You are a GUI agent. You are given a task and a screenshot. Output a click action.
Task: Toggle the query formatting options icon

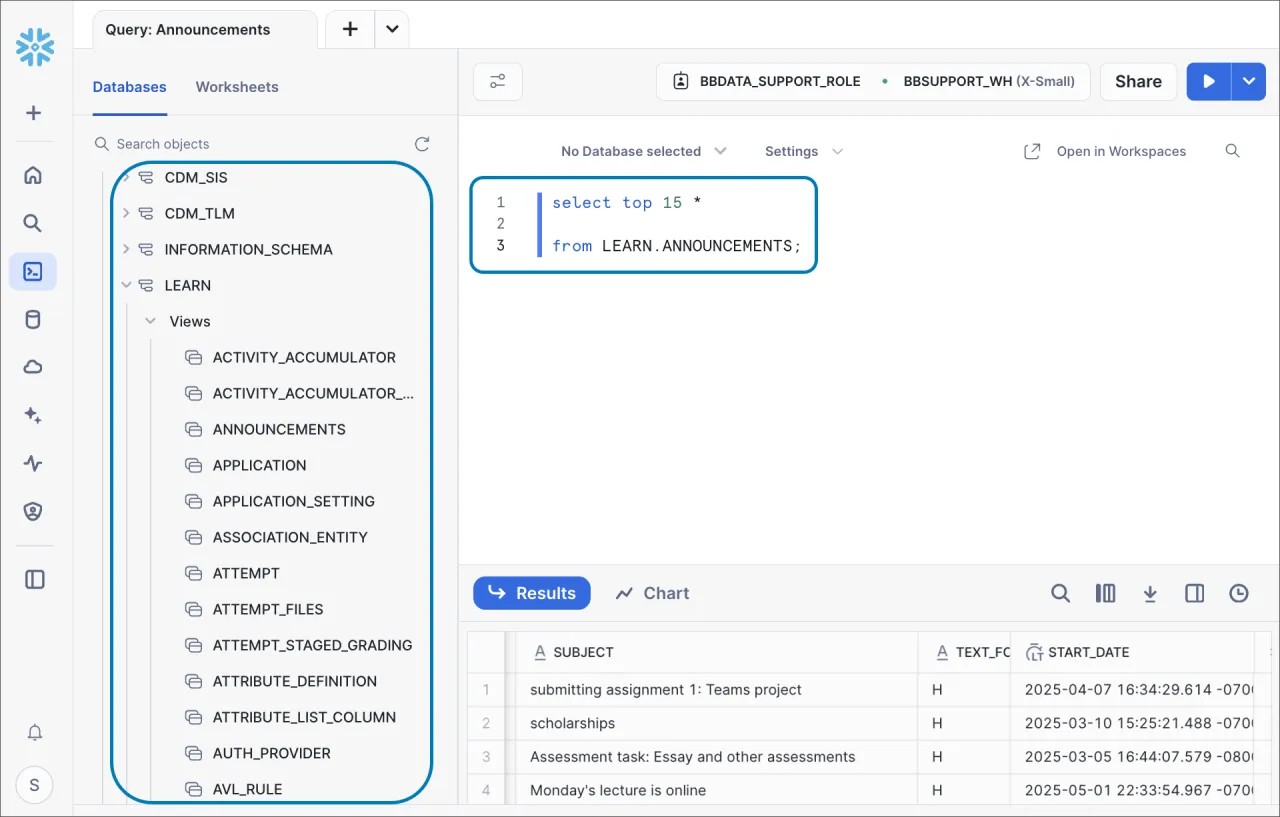[x=497, y=81]
